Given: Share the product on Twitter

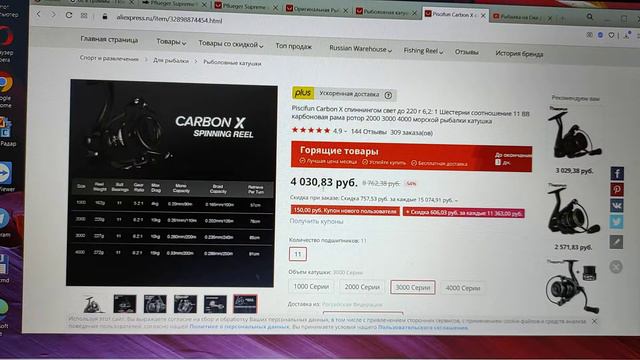Looking at the screenshot, I should pos(617,222).
